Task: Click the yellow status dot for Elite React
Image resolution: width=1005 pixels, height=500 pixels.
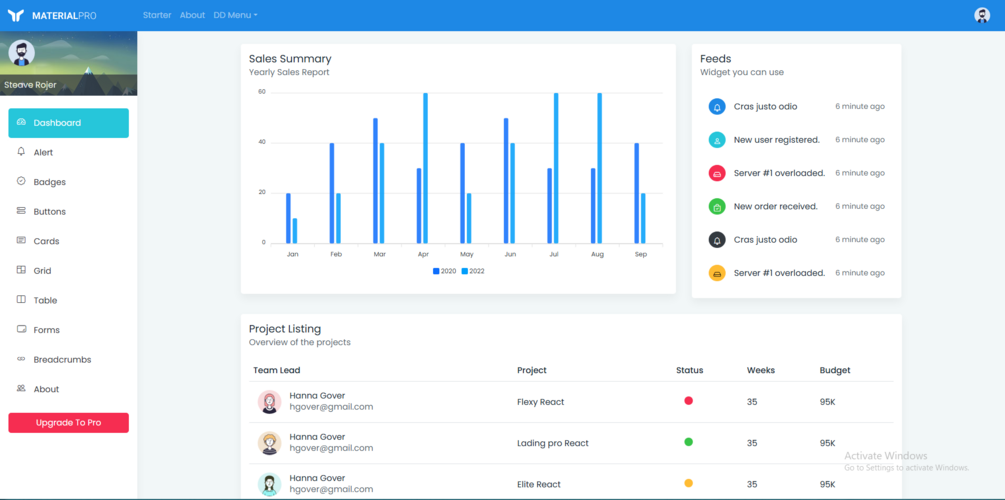Action: (x=688, y=483)
